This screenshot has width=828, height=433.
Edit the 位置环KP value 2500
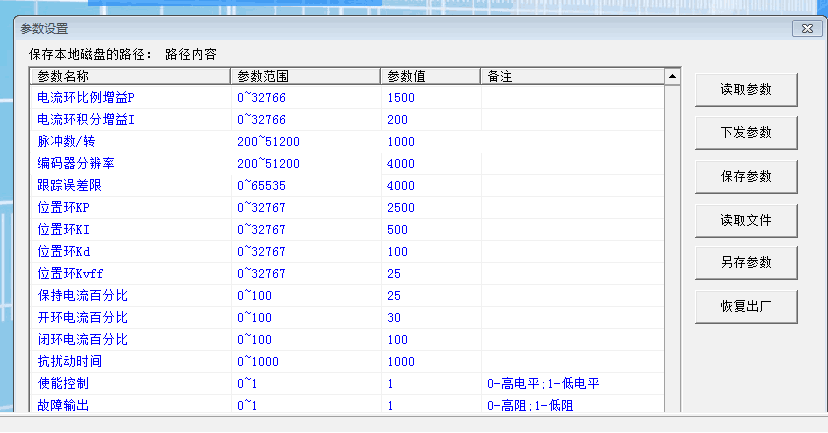[401, 208]
